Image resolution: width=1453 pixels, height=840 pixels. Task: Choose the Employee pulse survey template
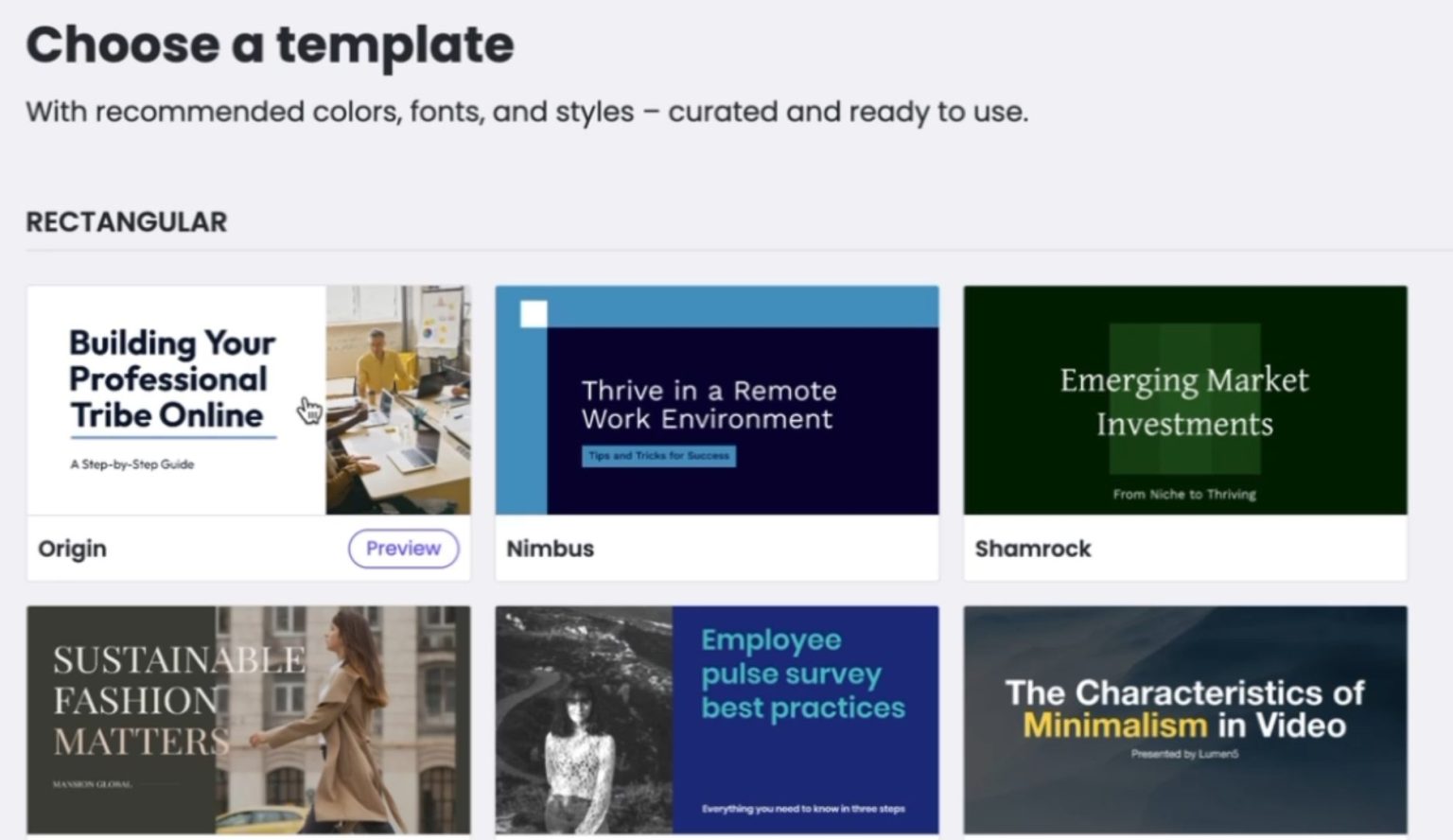pos(717,720)
